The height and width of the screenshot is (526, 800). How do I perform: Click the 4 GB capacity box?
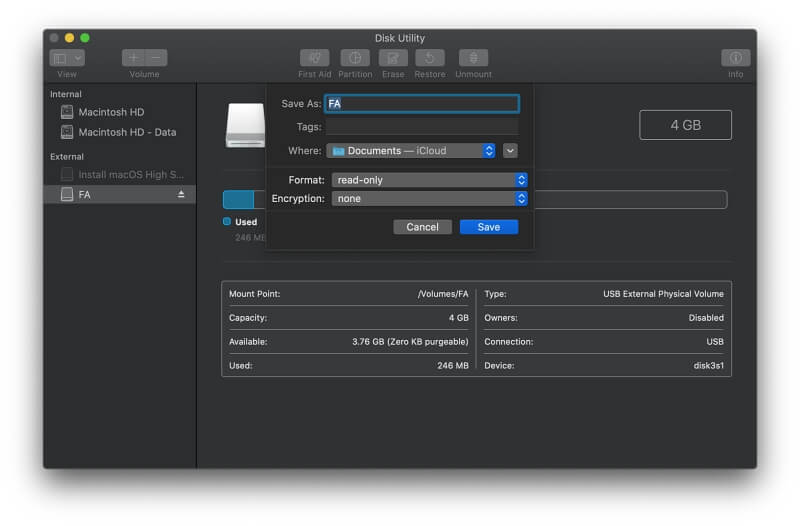tap(685, 125)
